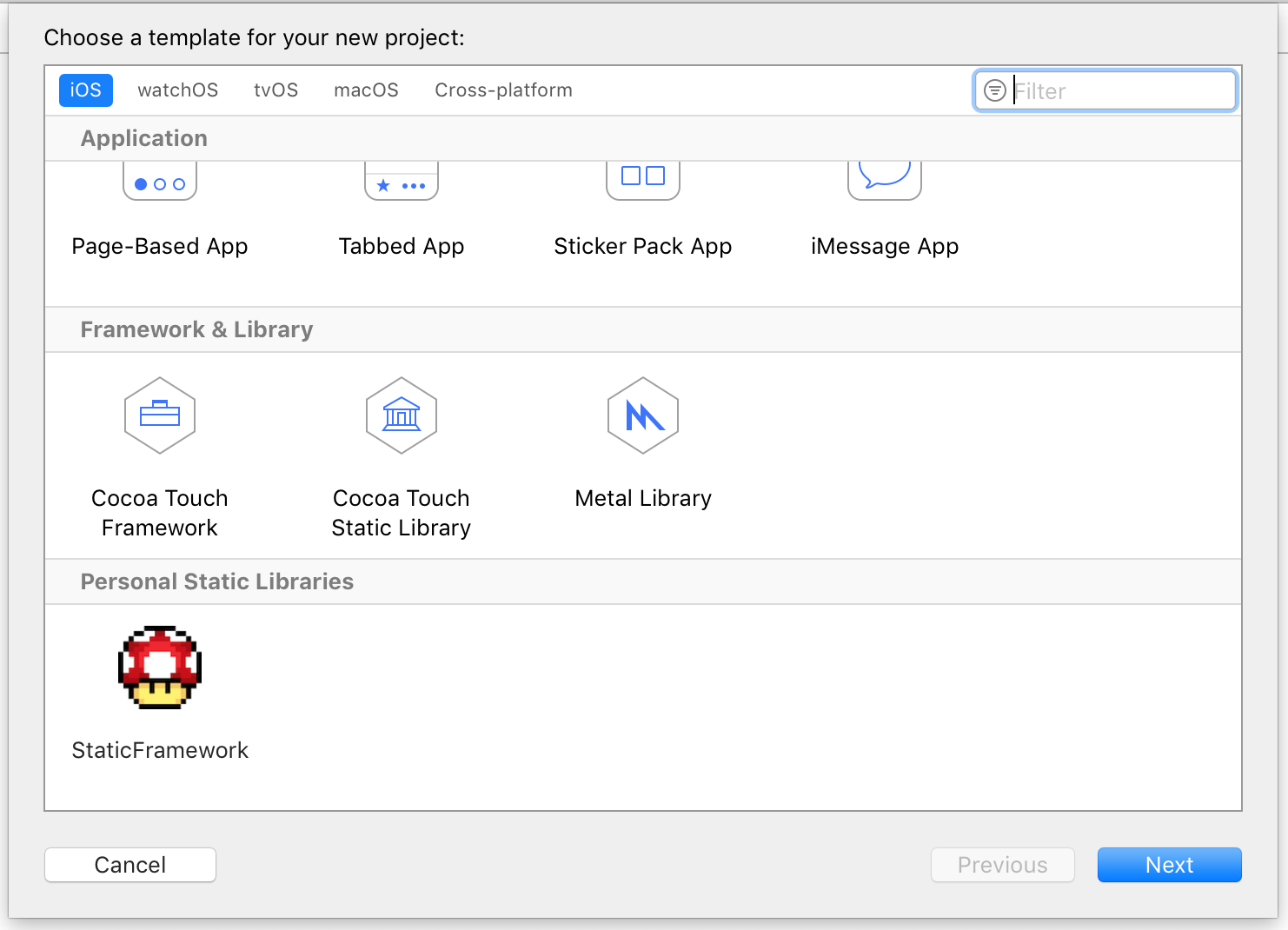
Task: Open the Cross-platform tab
Action: (504, 90)
